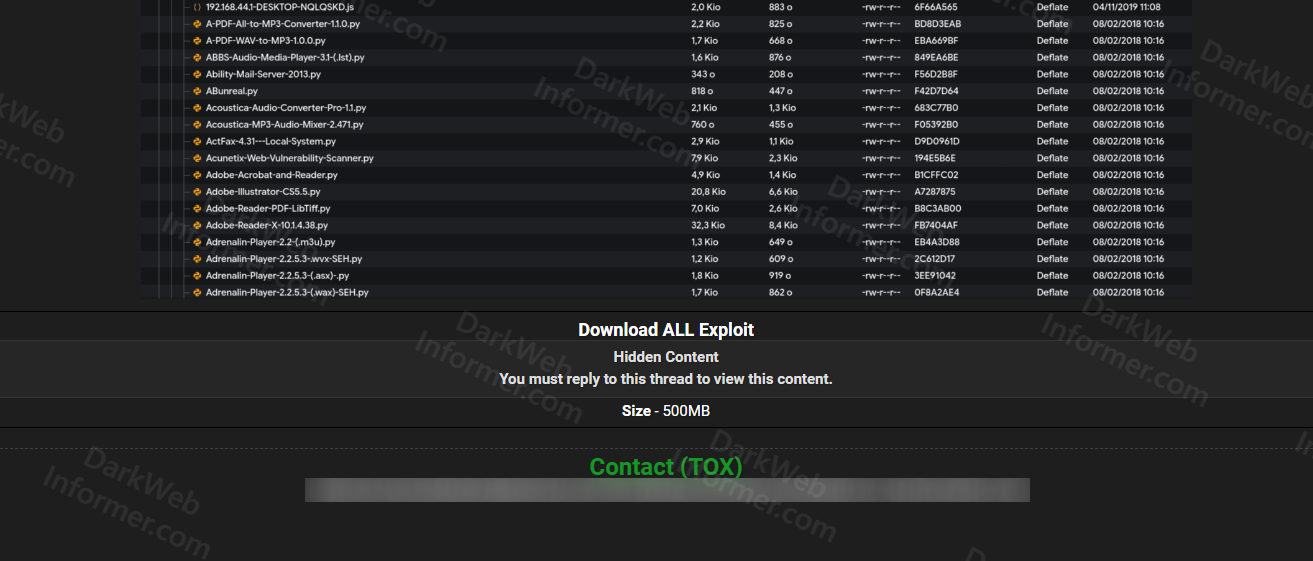The height and width of the screenshot is (561, 1313).
Task: Select the ActFax-4.31---Local-System.py entry
Action: [270, 142]
